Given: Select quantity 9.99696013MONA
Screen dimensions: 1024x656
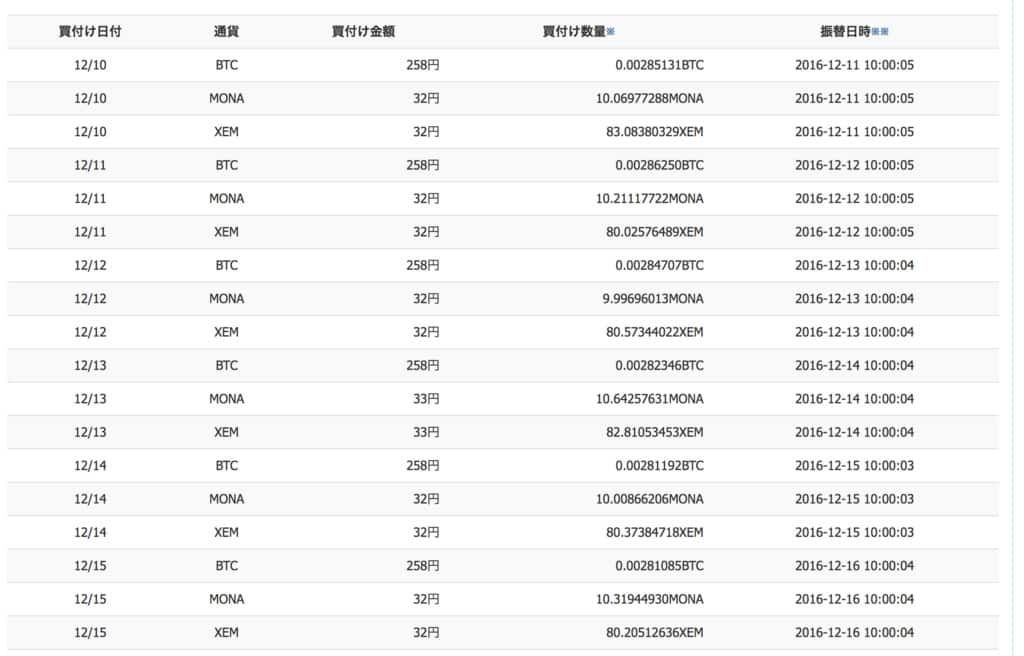Looking at the screenshot, I should pos(653,299).
